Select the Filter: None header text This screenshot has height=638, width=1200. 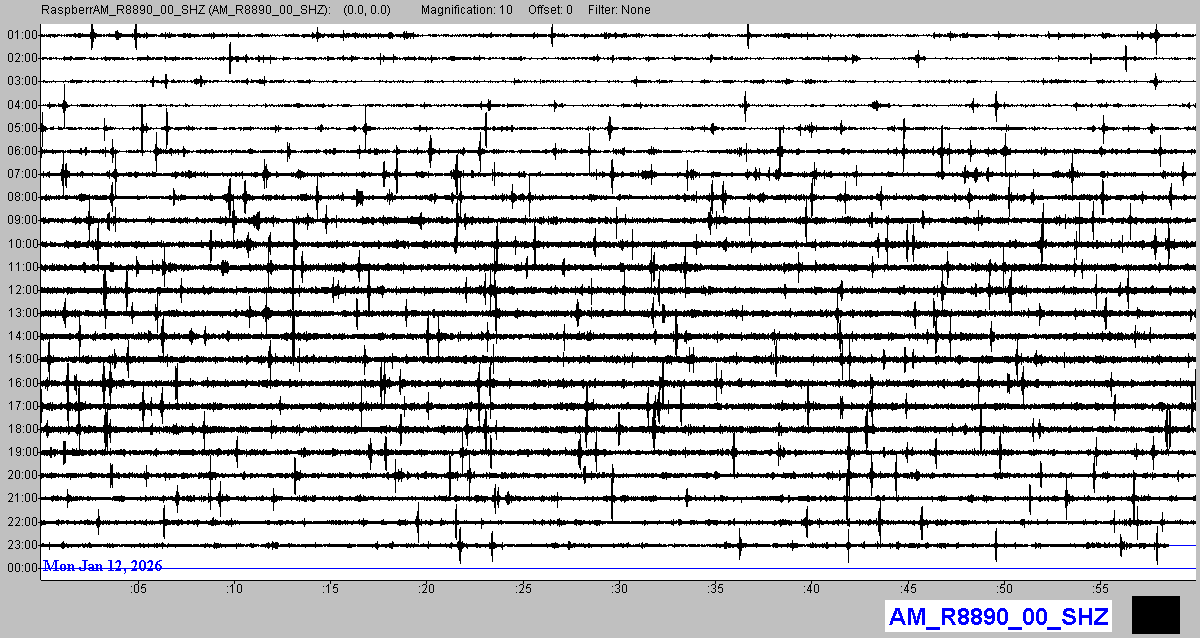click(x=619, y=10)
